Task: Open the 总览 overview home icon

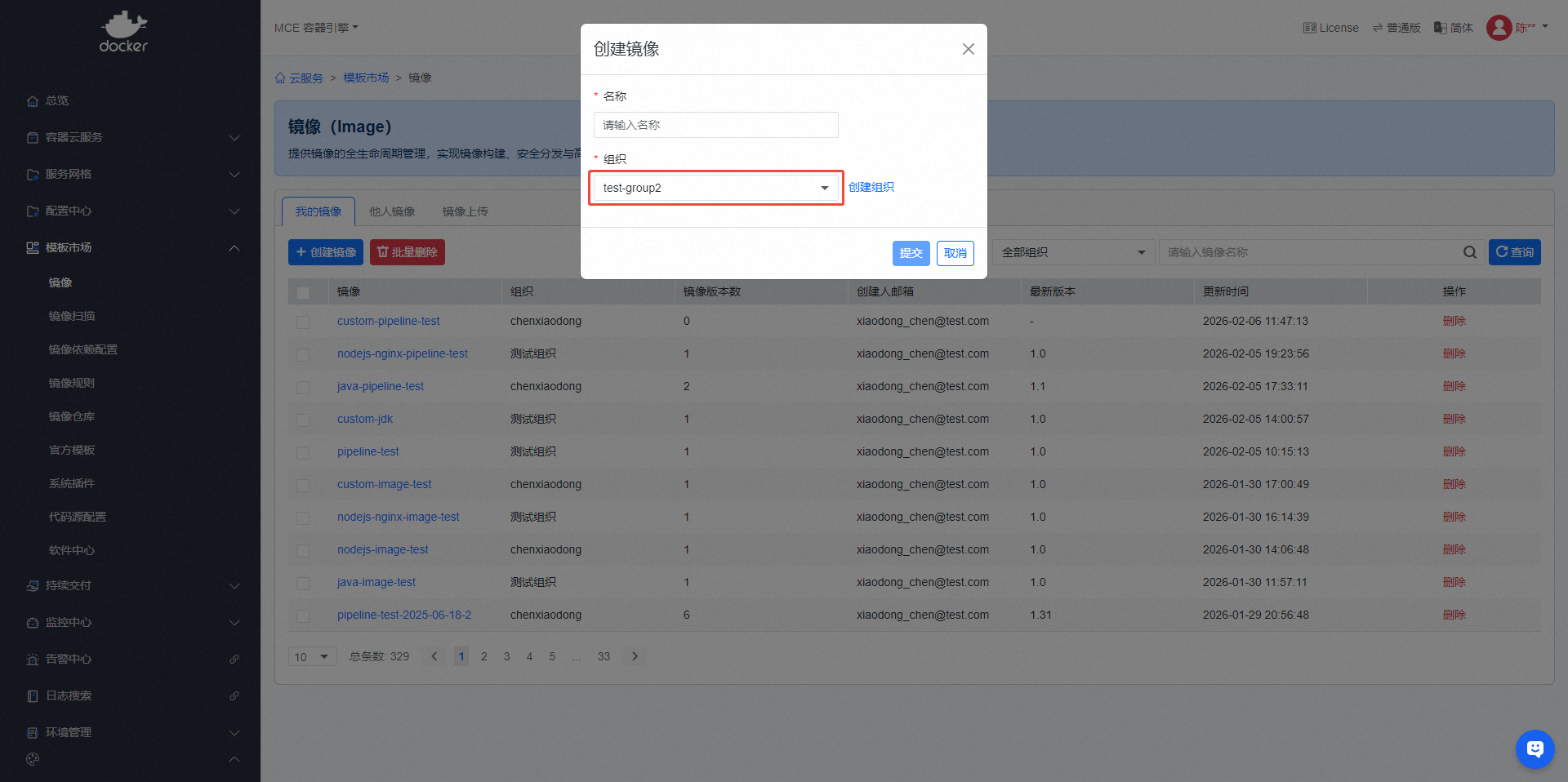Action: [33, 101]
